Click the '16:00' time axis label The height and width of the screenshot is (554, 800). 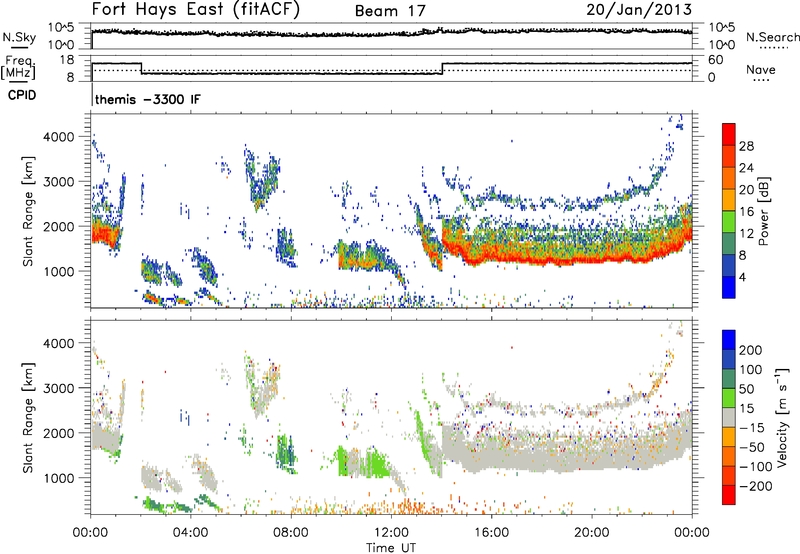coord(491,533)
